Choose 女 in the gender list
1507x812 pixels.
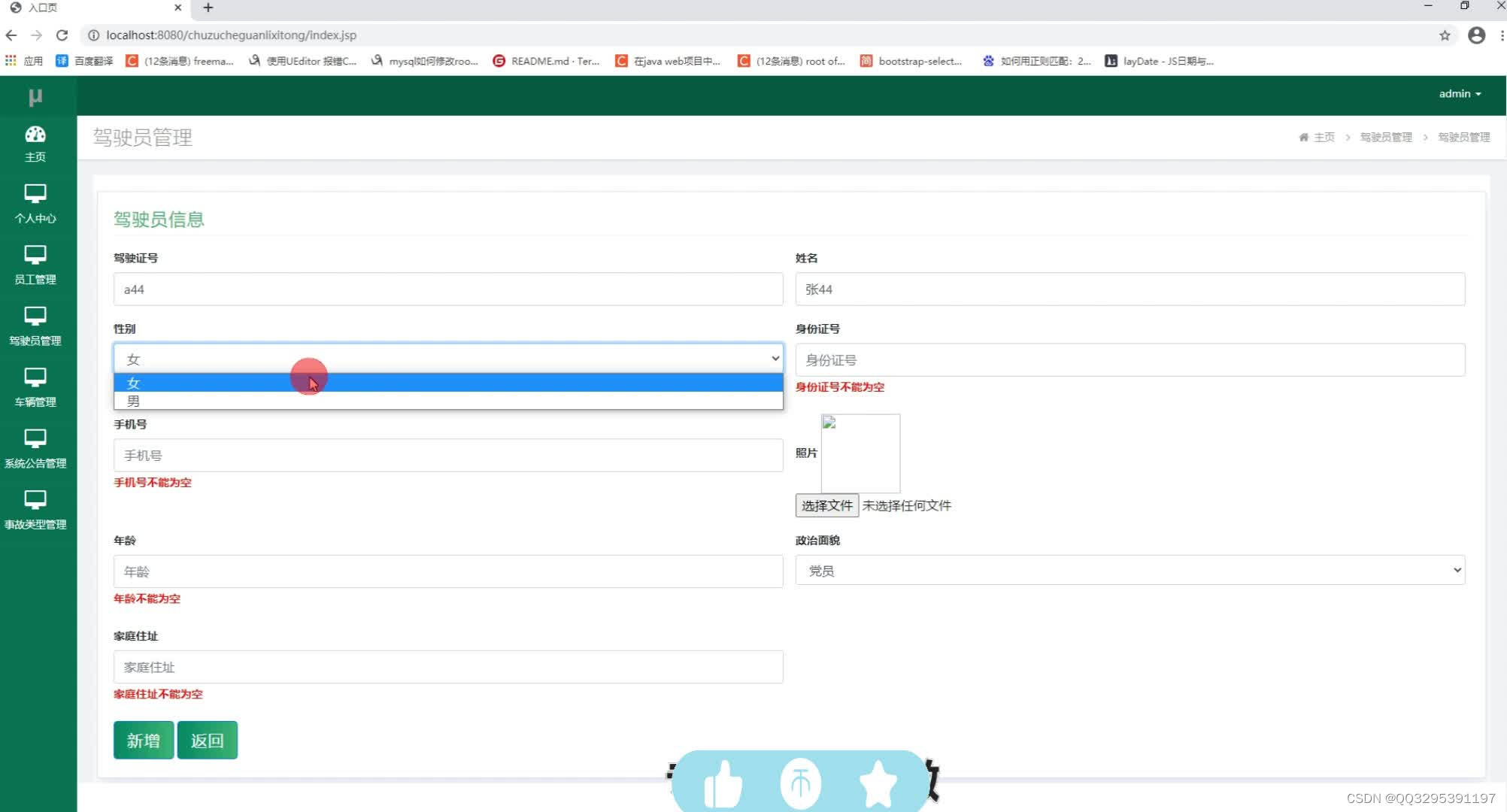pyautogui.click(x=448, y=383)
